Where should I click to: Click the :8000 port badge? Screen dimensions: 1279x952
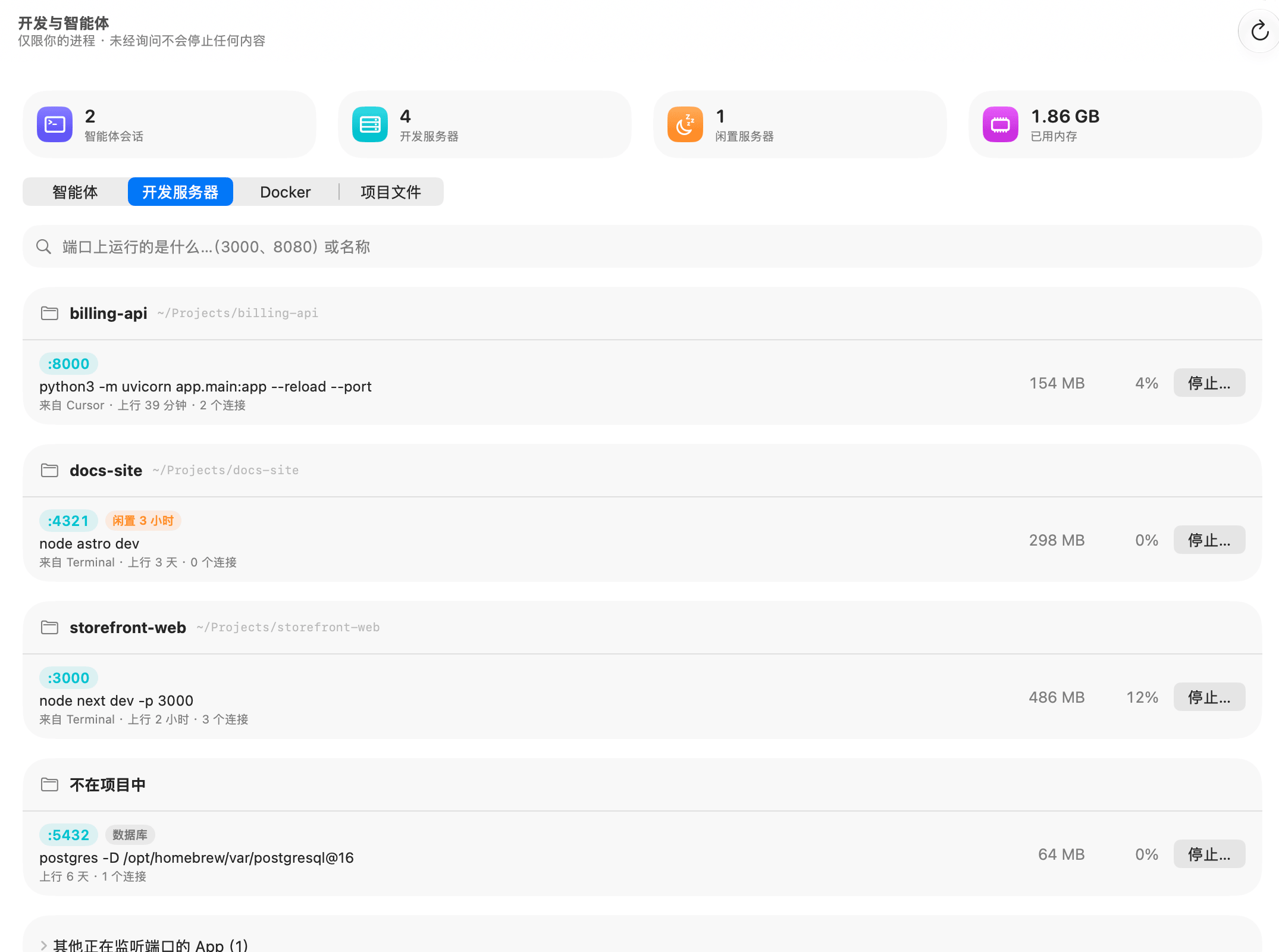click(x=68, y=364)
